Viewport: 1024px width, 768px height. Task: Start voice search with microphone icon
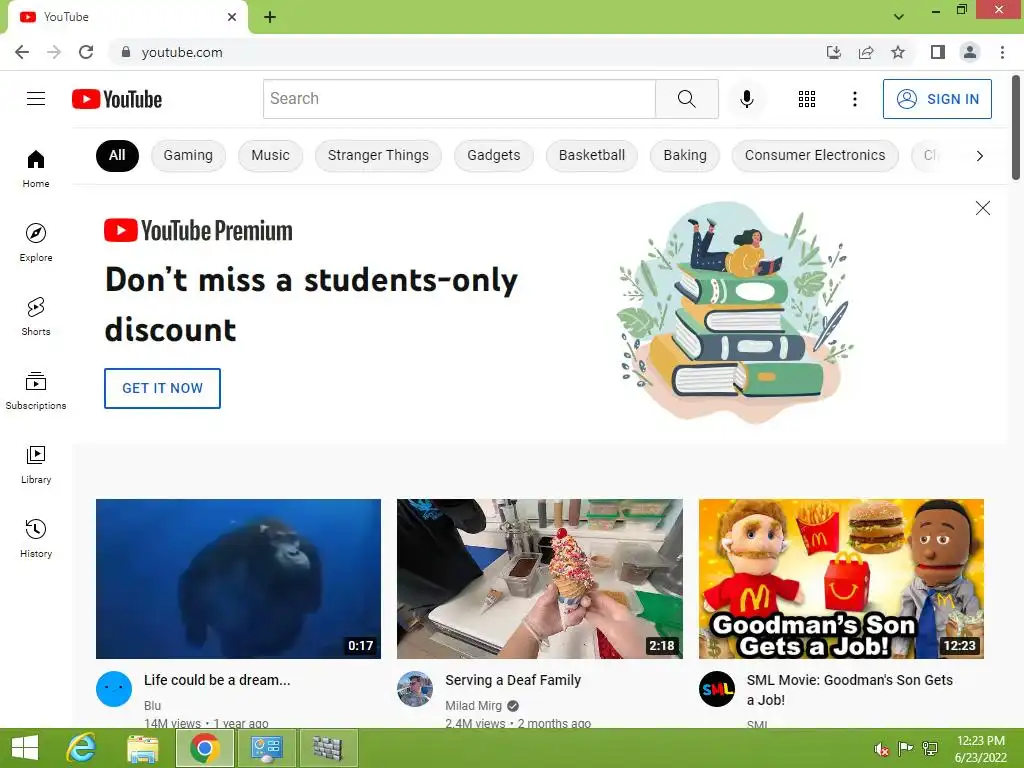pos(747,99)
